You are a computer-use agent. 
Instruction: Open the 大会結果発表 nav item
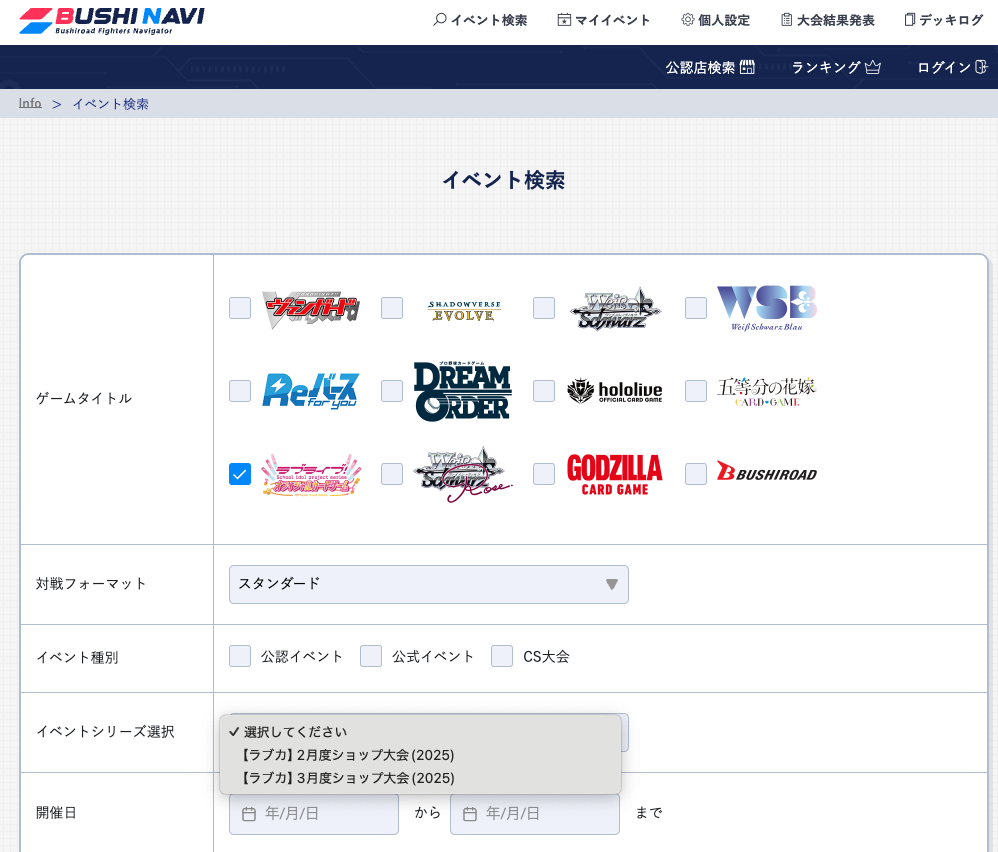tap(827, 20)
